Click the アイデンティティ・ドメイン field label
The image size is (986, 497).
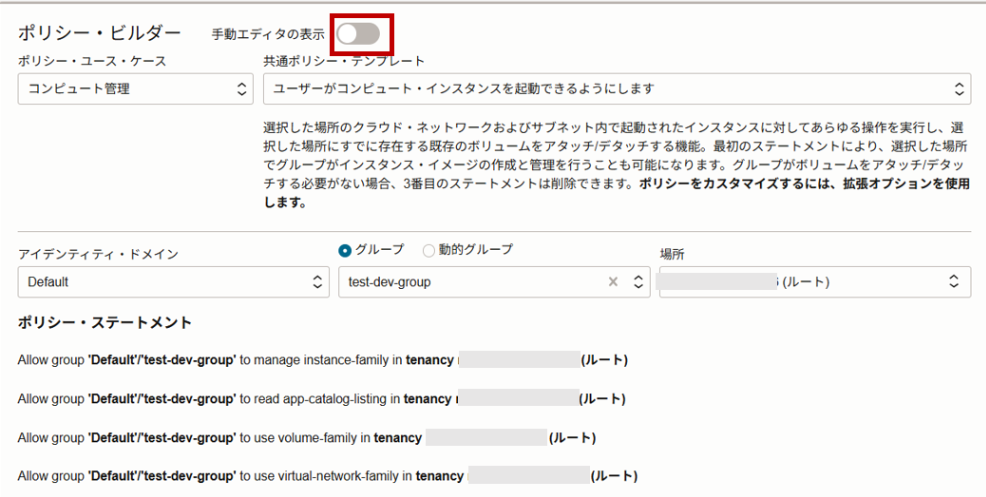click(x=98, y=254)
